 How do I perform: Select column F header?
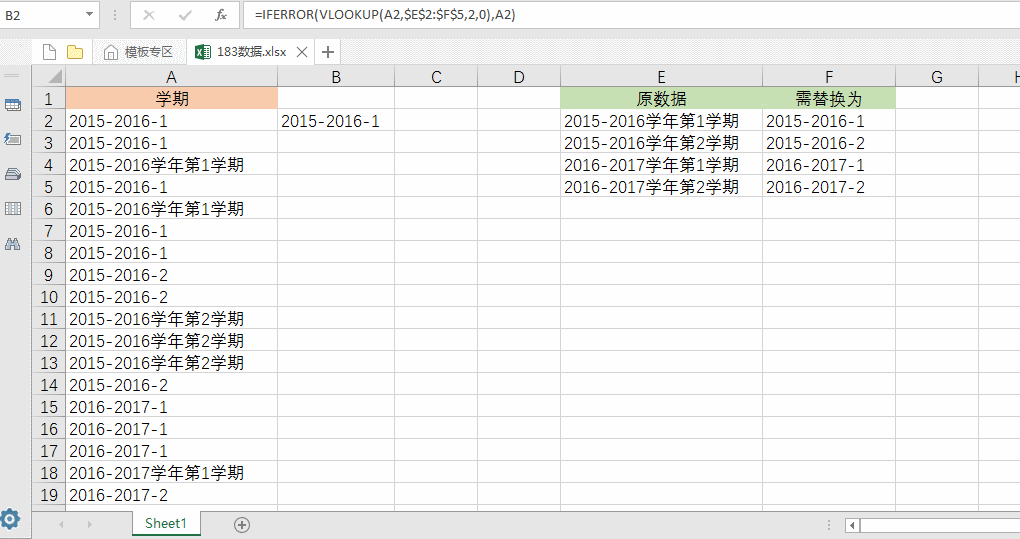[829, 77]
